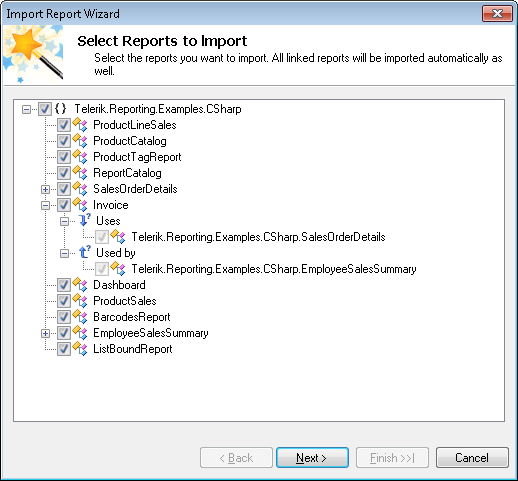Click the report icon beside ProductLineSales
The image size is (518, 481).
click(80, 125)
